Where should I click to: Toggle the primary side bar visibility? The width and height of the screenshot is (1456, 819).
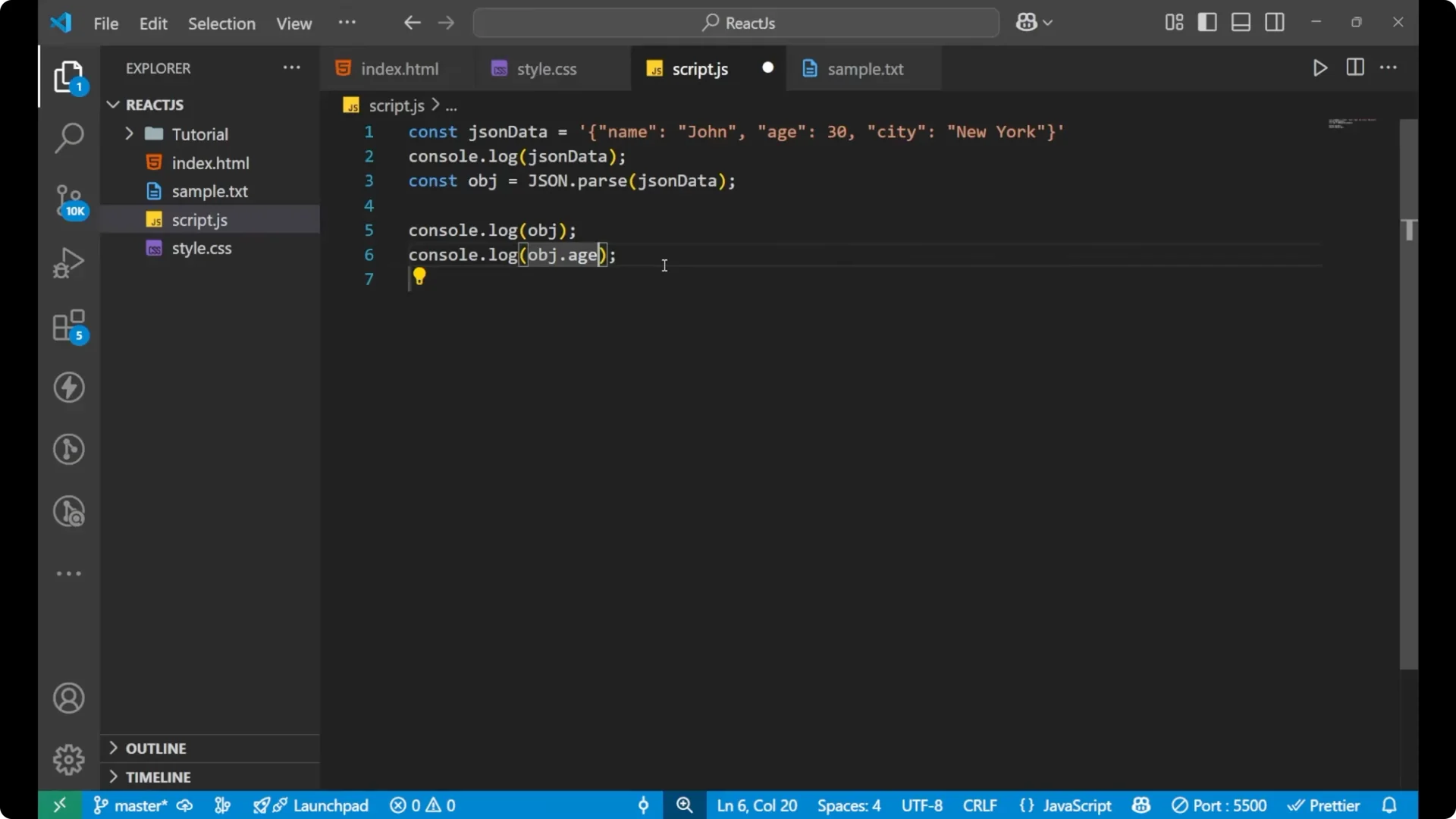click(1207, 22)
